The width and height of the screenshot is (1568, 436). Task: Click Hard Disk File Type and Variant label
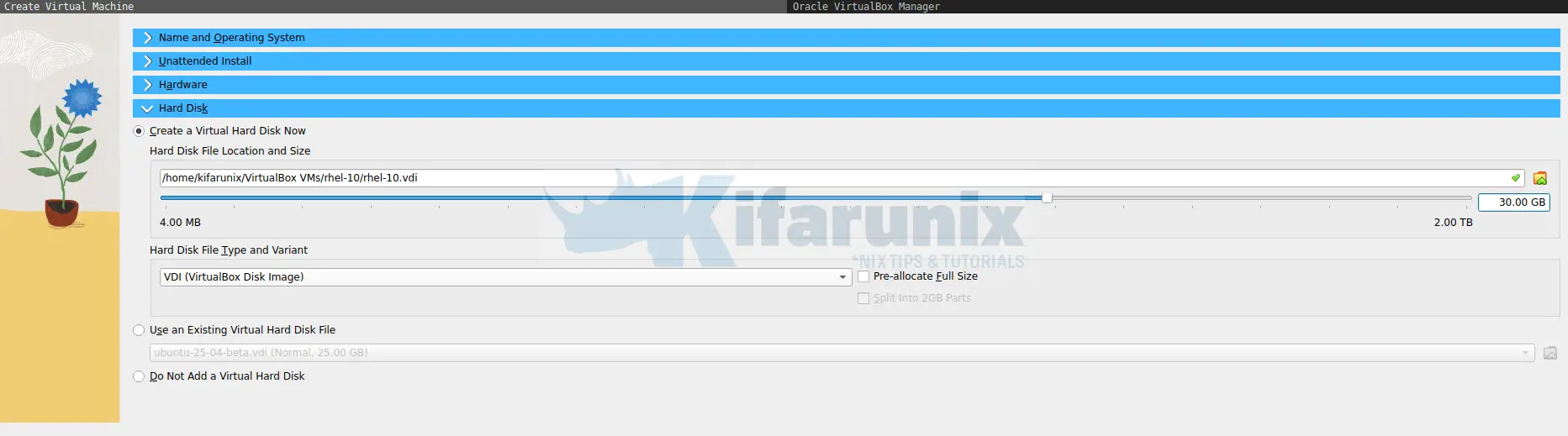pos(229,250)
